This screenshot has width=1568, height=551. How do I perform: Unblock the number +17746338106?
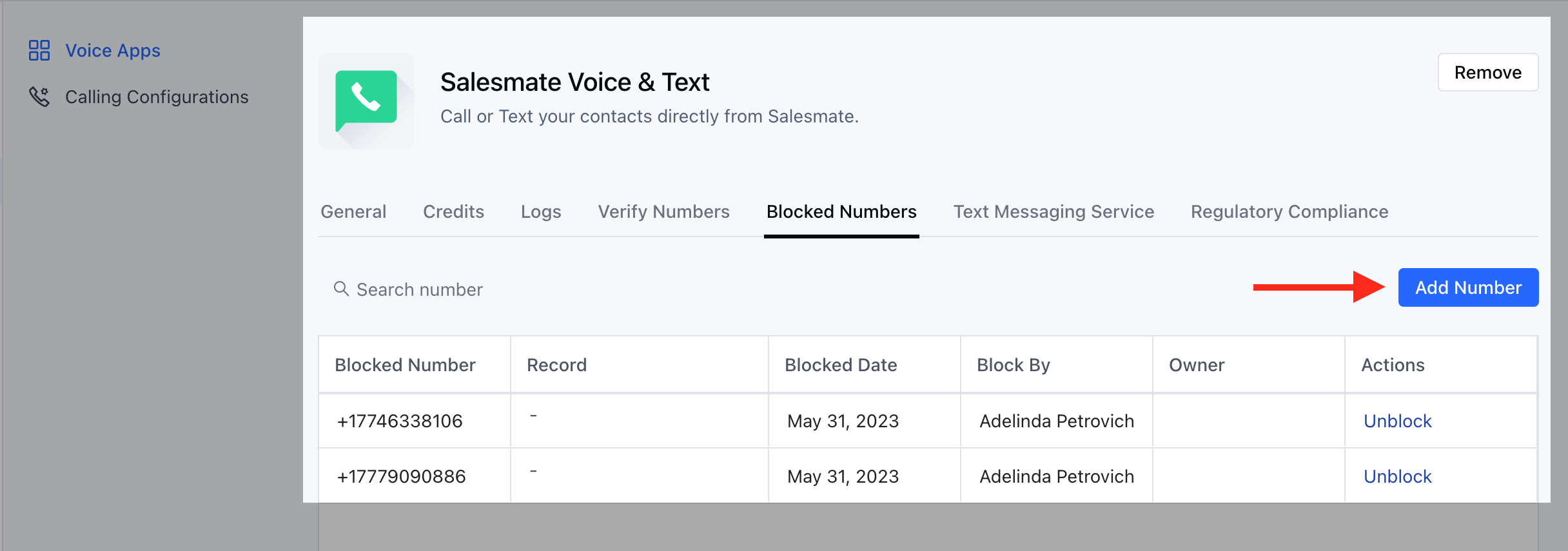[1397, 421]
